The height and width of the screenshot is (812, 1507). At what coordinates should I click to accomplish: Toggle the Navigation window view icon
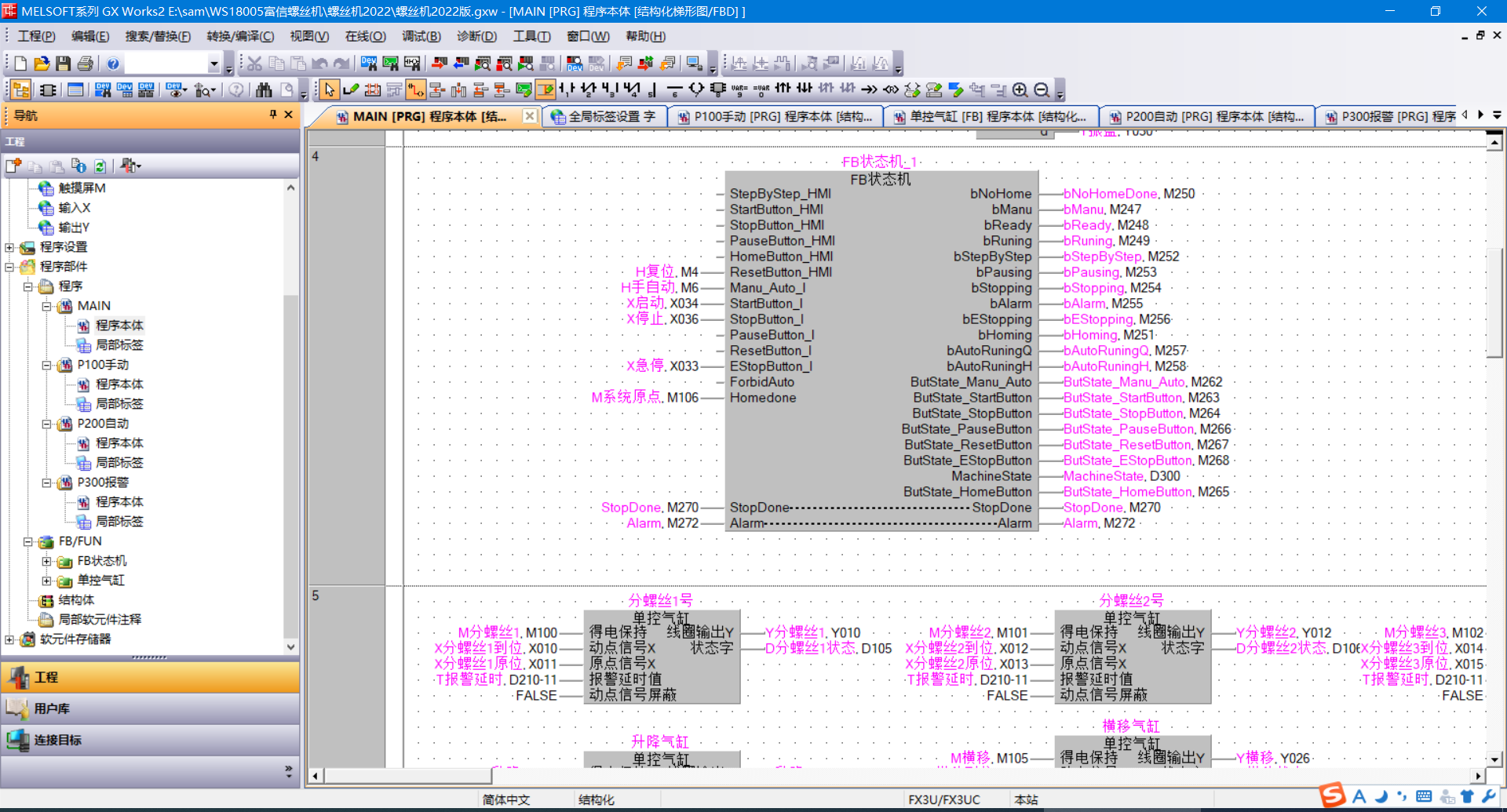click(x=21, y=90)
